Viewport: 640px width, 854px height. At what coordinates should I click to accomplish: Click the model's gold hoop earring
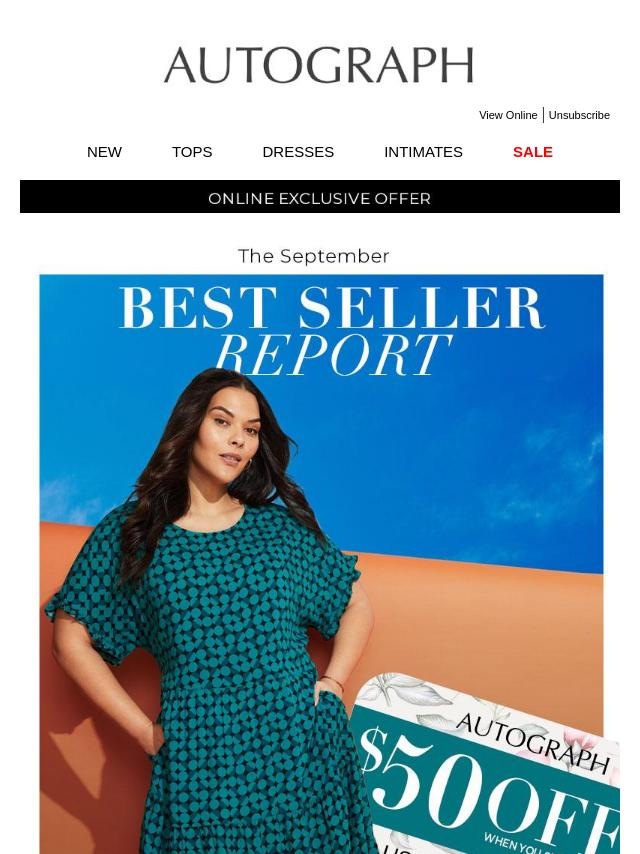pyautogui.click(x=251, y=464)
